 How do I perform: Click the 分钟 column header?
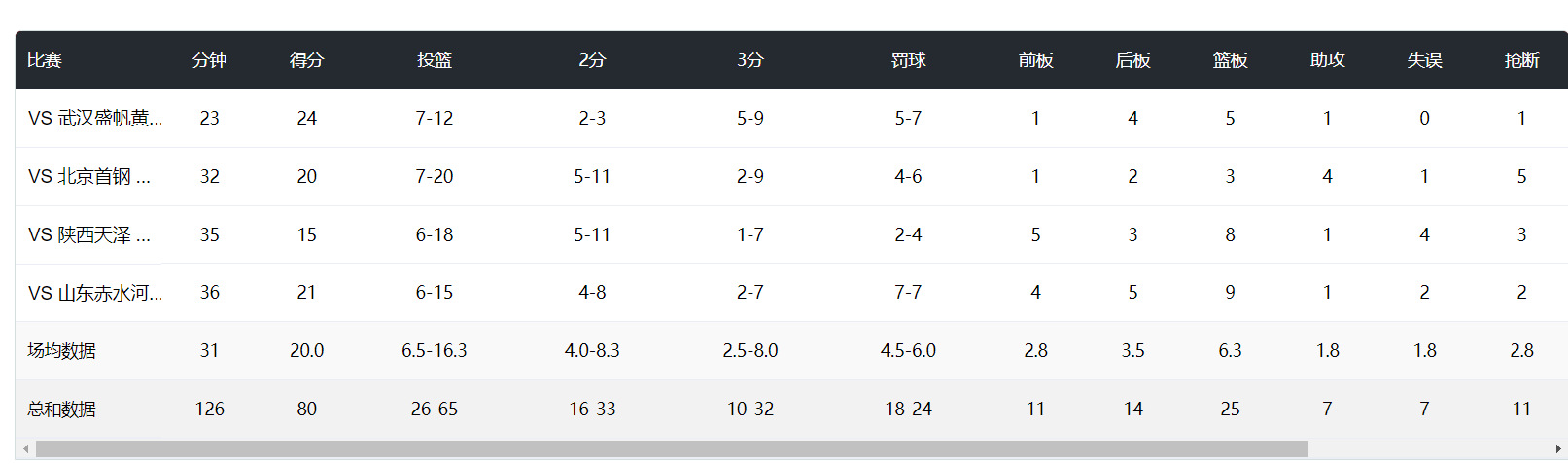(x=209, y=60)
